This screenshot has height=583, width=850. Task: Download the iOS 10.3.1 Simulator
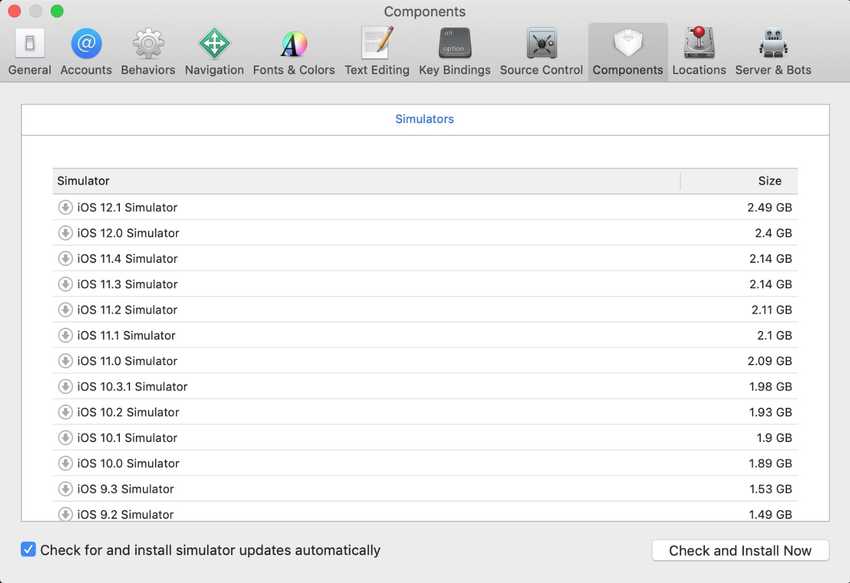[65, 386]
